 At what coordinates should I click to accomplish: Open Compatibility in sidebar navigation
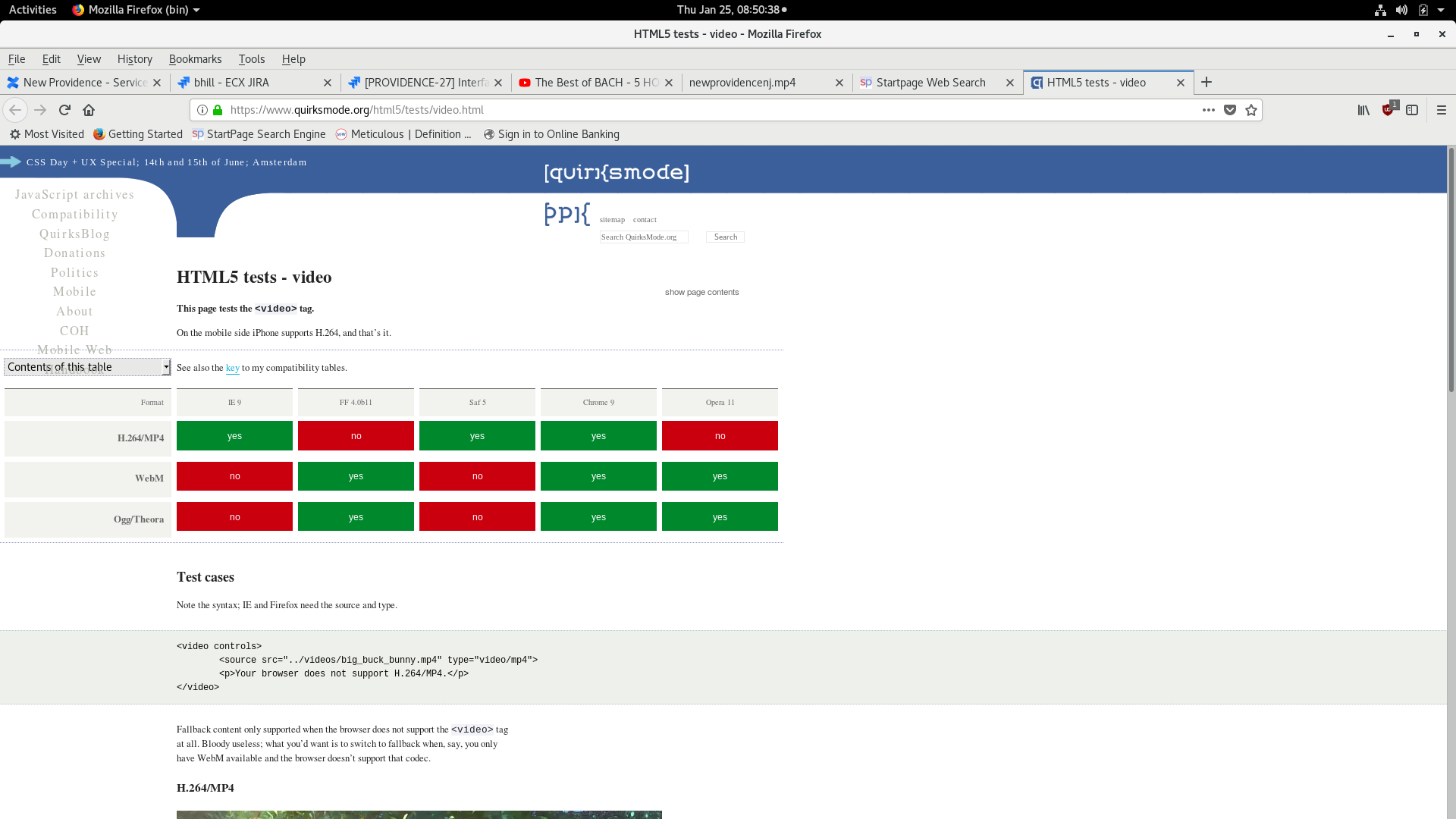[74, 215]
